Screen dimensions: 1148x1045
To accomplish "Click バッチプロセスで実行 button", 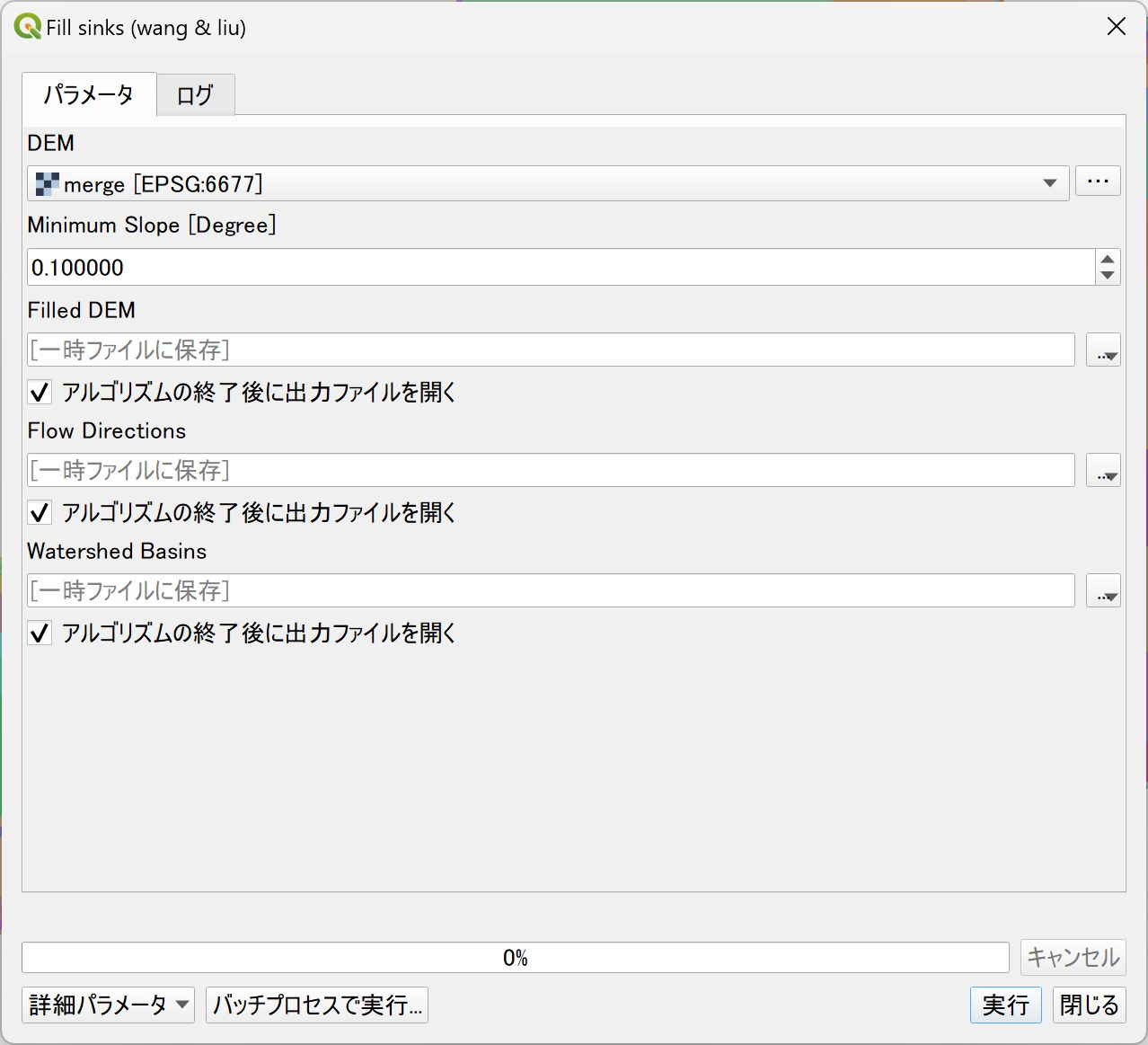I will 317,1005.
